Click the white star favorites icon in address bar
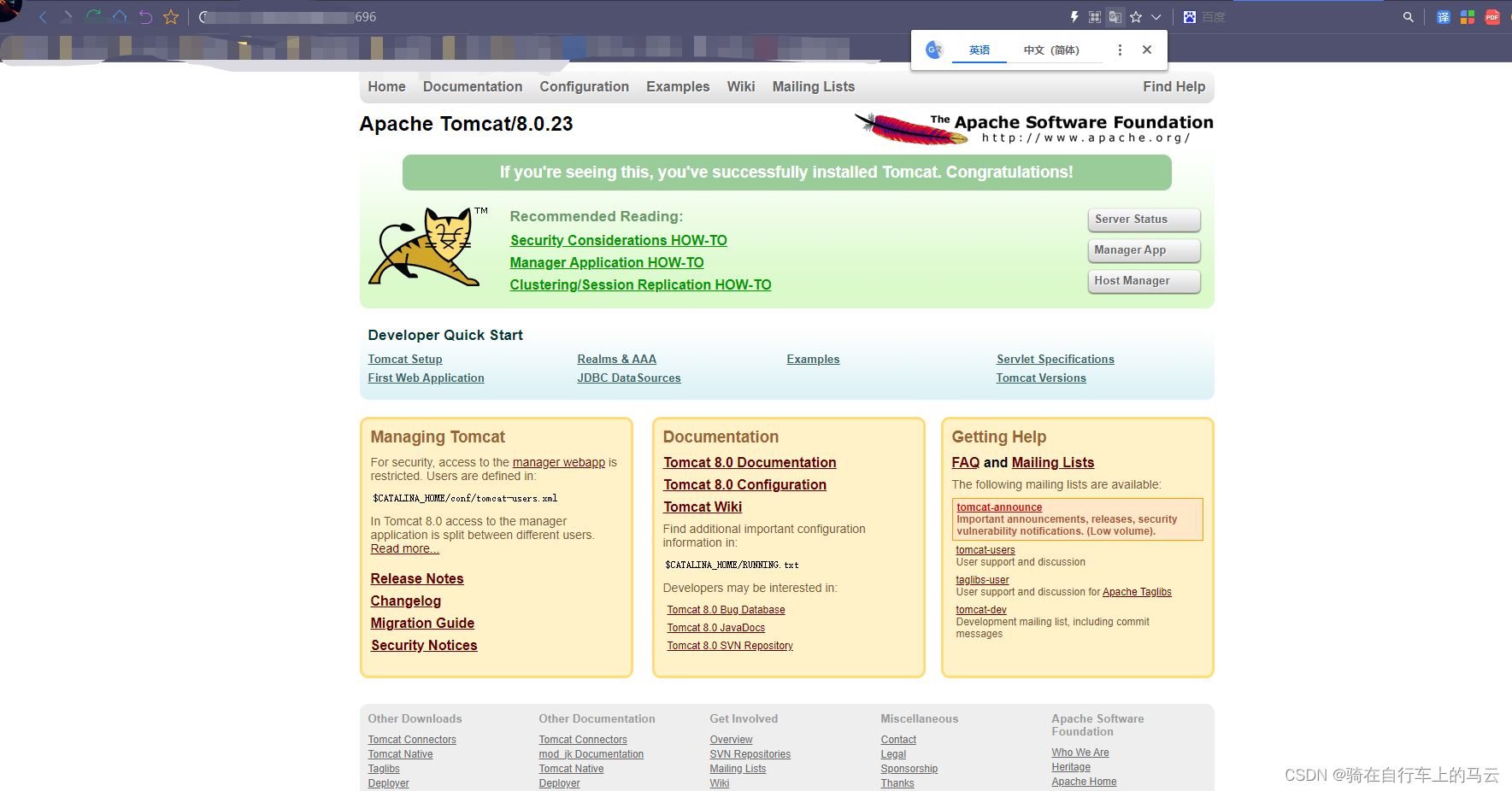This screenshot has width=1512, height=791. tap(1136, 17)
